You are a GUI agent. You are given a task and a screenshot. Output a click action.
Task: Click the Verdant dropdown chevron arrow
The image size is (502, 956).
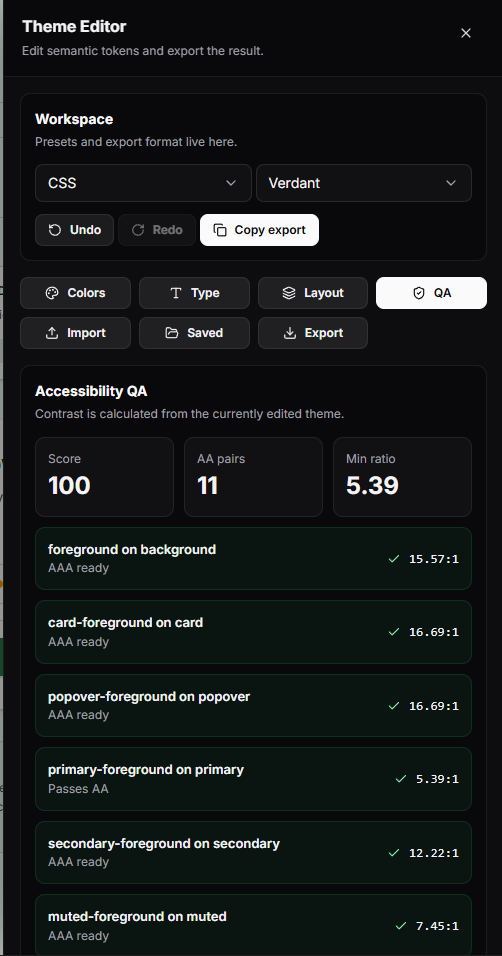[x=451, y=183]
